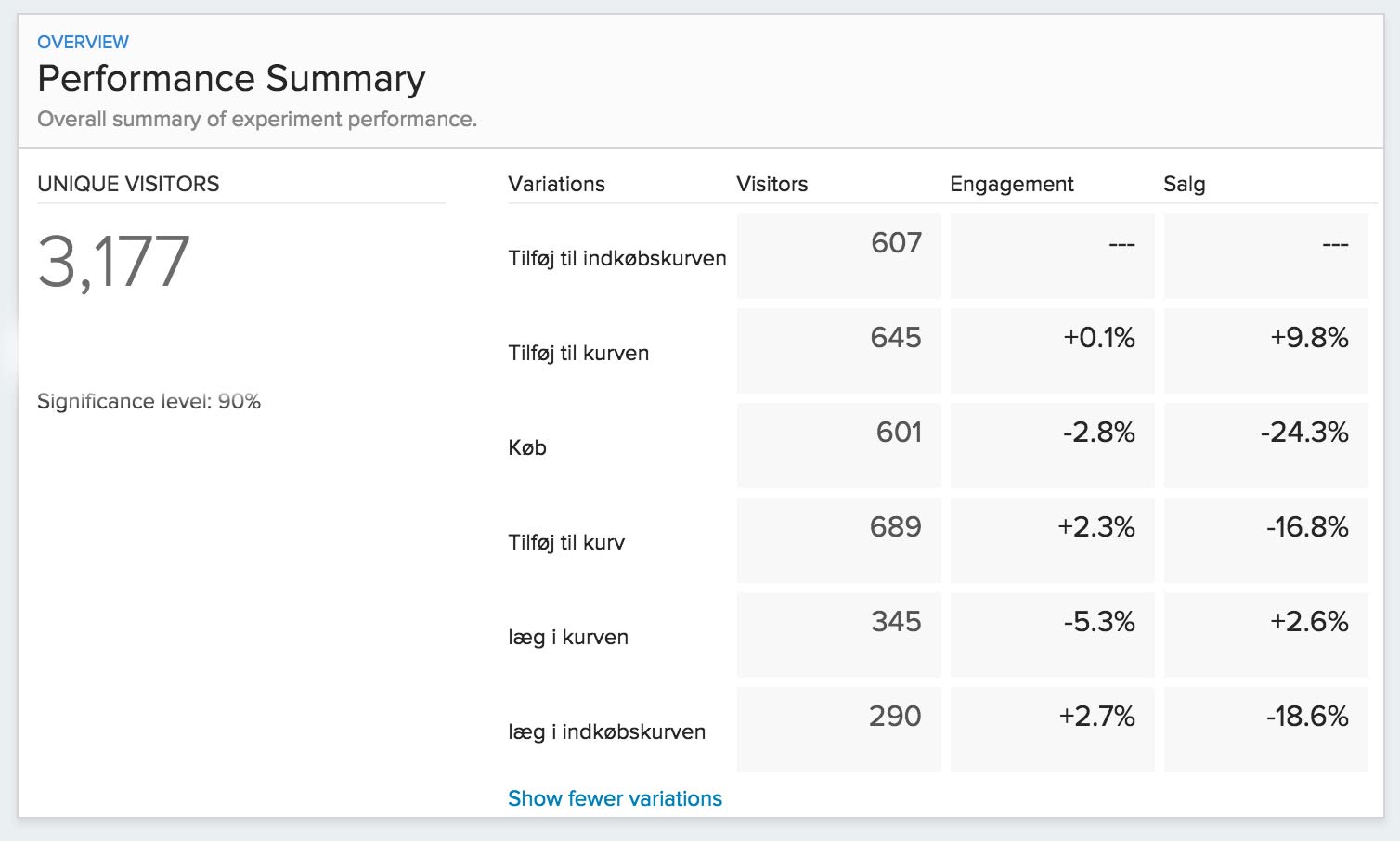Viewport: 1400px width, 841px height.
Task: Open the Tilføj til kurv variation
Action: pyautogui.click(x=566, y=542)
